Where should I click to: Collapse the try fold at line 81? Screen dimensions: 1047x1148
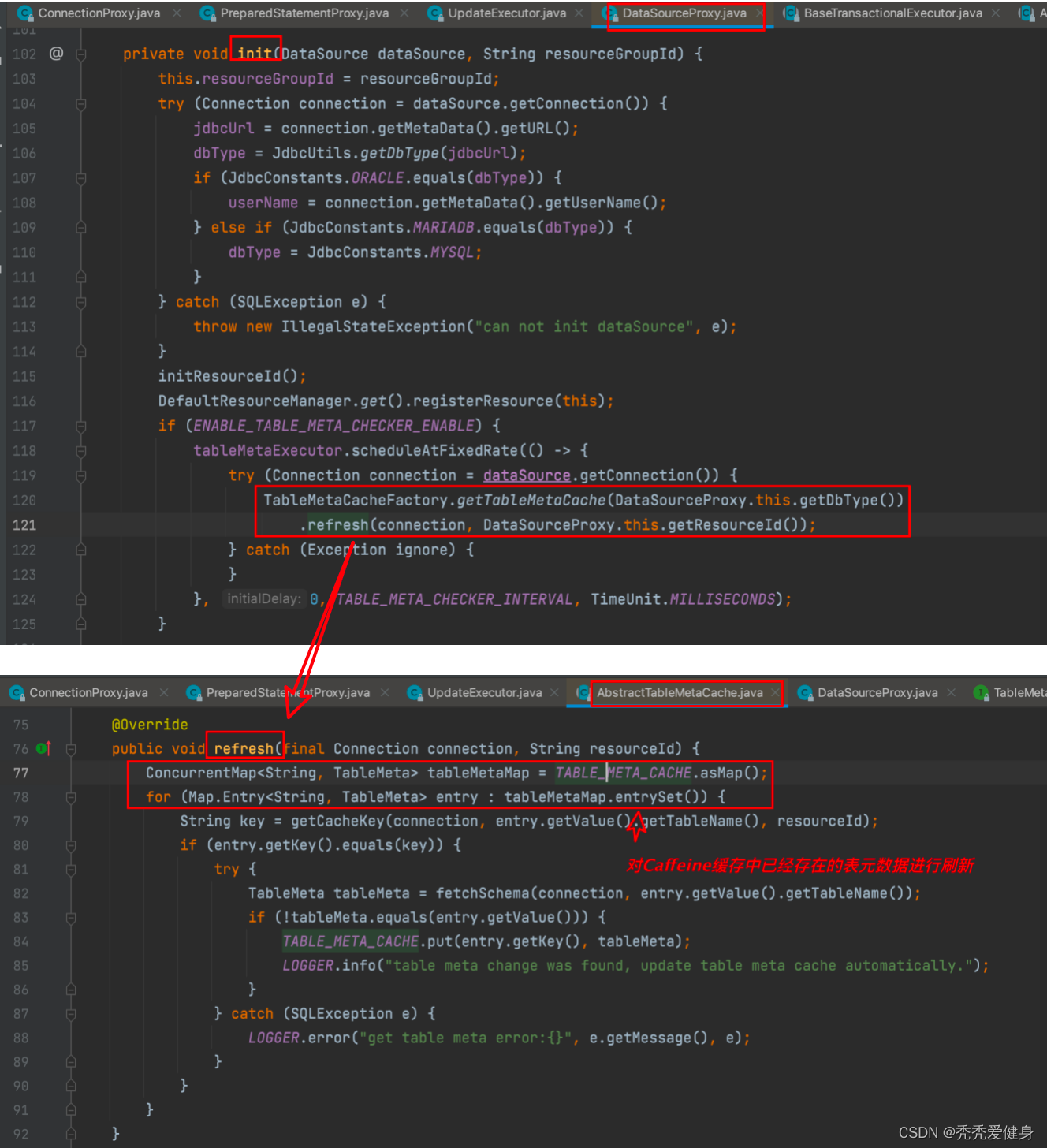[71, 870]
